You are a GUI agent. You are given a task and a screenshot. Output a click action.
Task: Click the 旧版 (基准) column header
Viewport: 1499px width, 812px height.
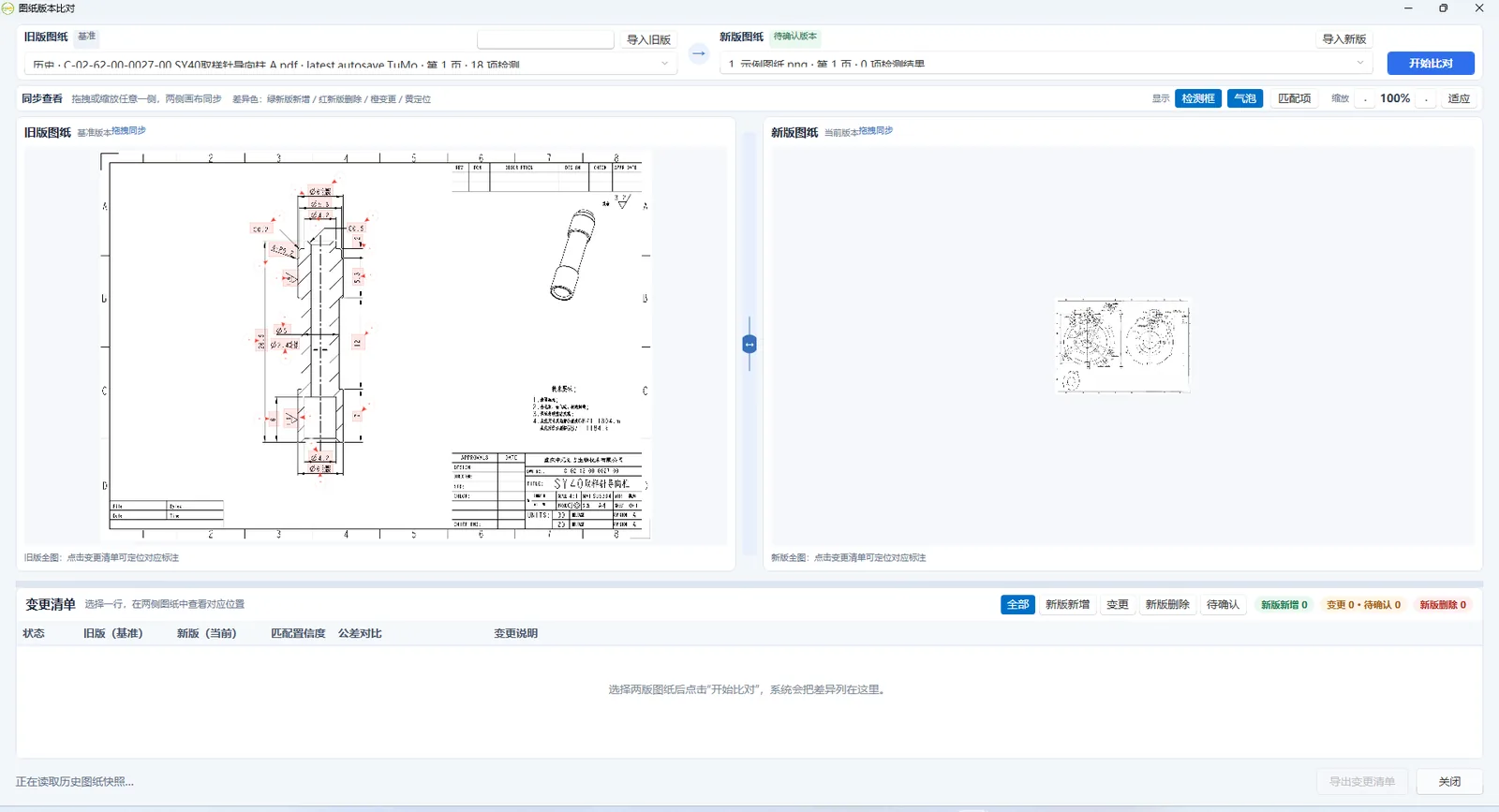(113, 634)
